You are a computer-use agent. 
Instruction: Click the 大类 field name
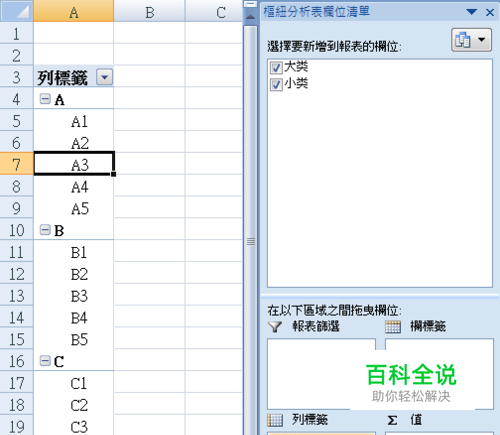point(296,66)
